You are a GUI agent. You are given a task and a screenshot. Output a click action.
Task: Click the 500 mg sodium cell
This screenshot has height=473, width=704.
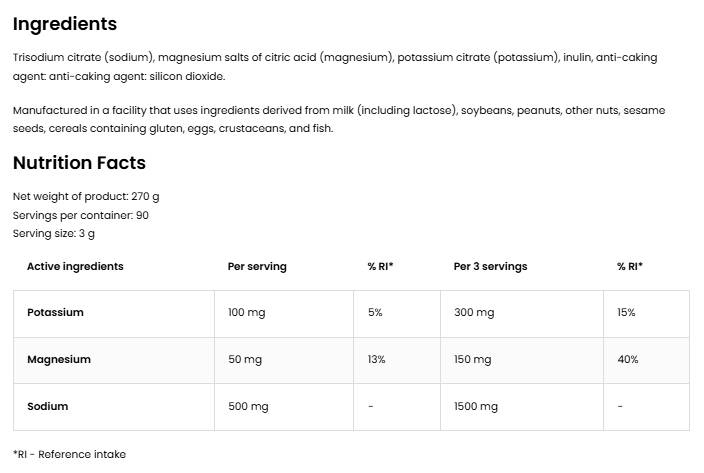pyautogui.click(x=248, y=407)
